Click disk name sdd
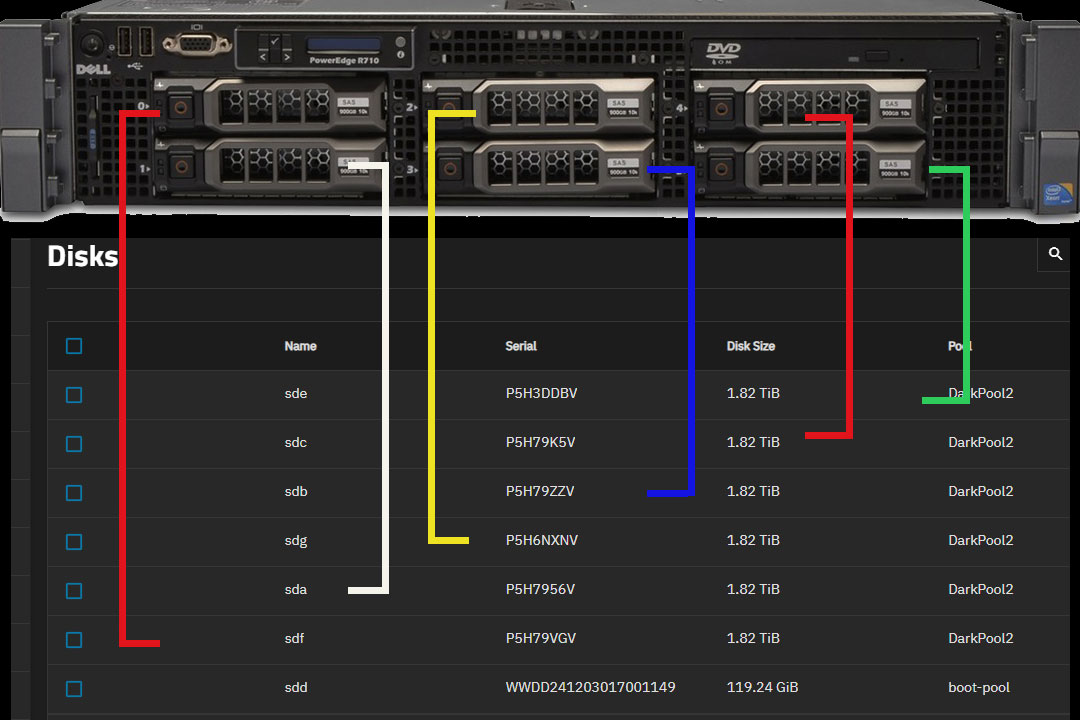 (295, 687)
